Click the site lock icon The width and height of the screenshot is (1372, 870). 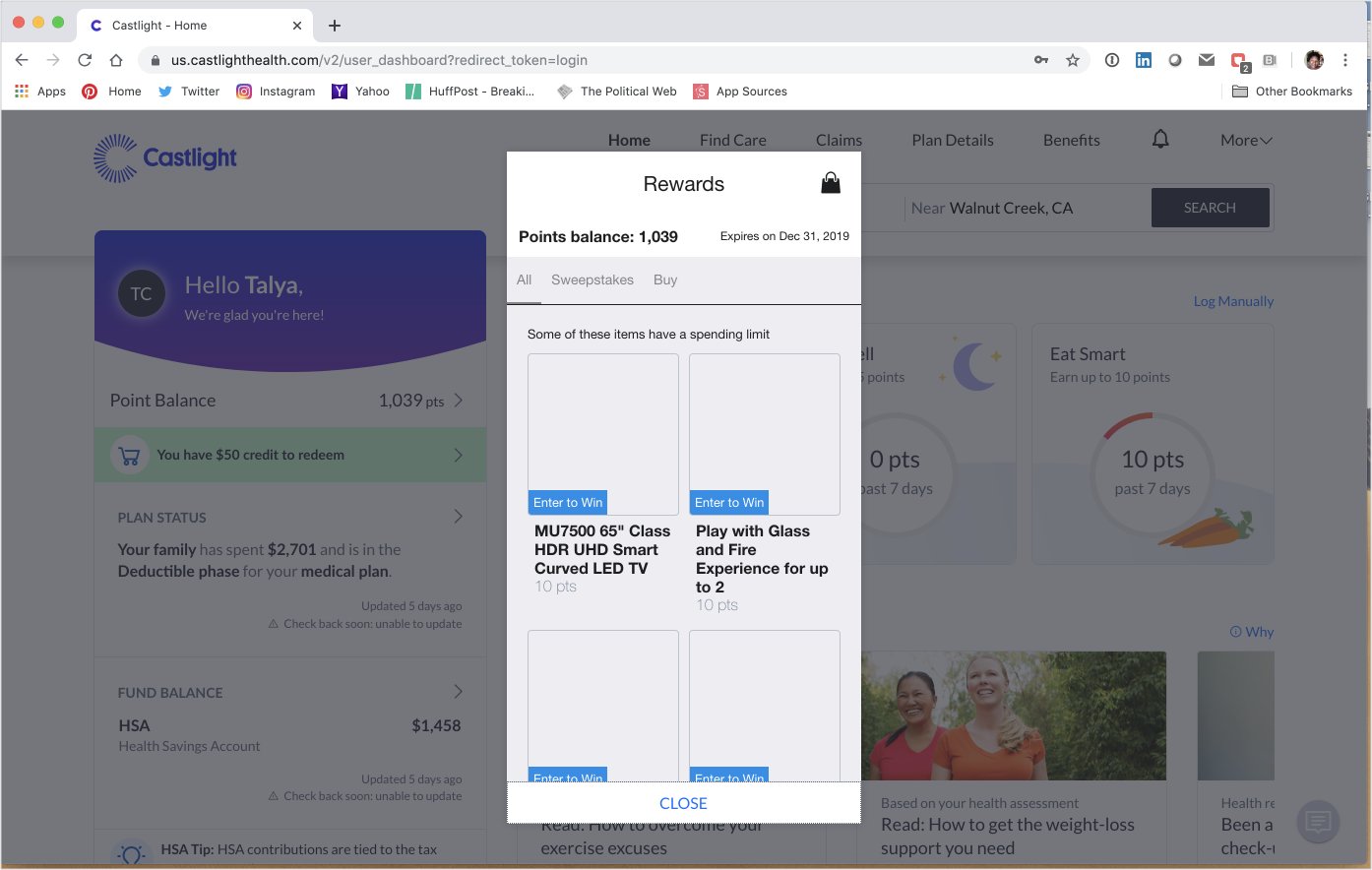pyautogui.click(x=156, y=60)
